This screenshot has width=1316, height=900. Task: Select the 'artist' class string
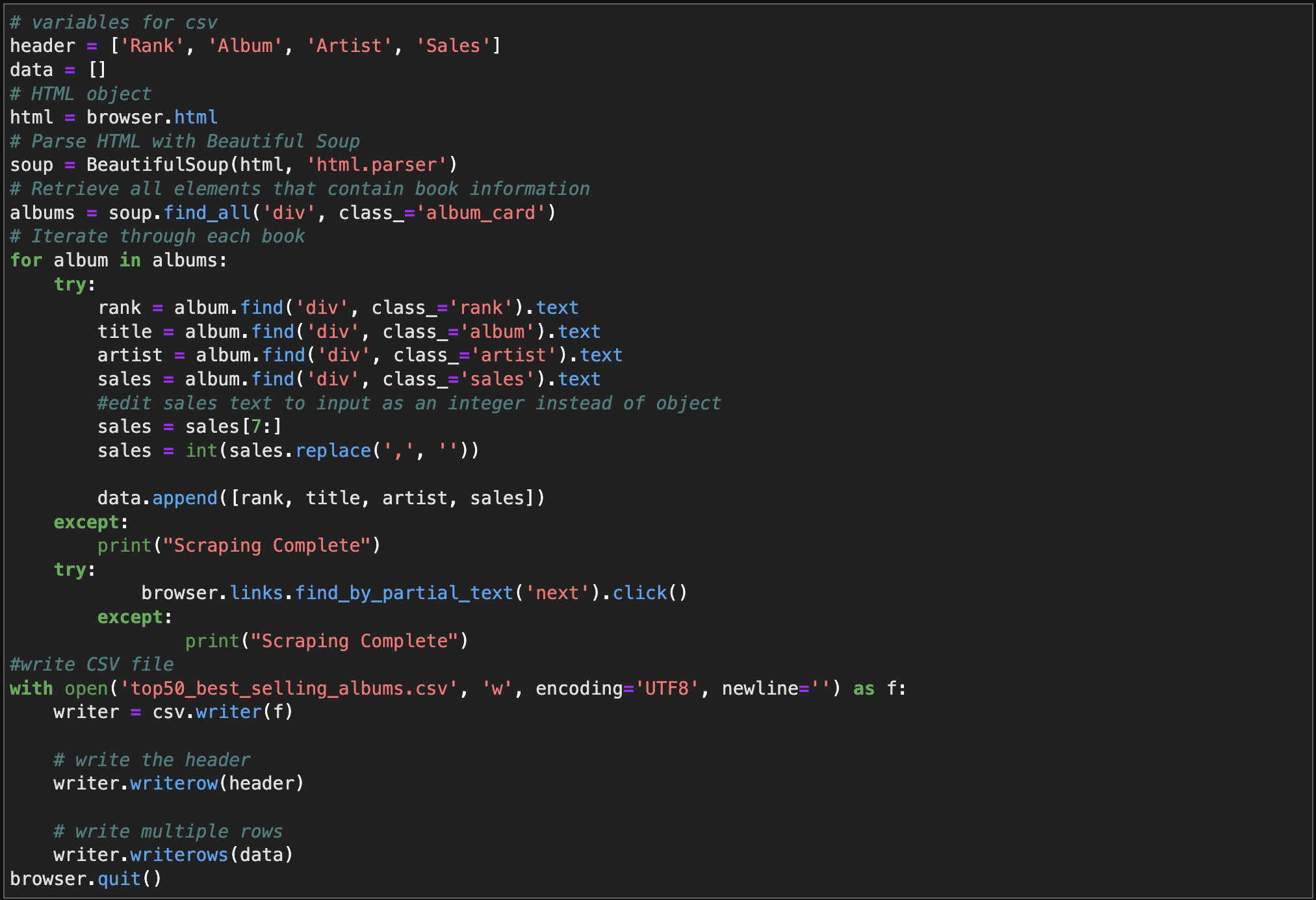pos(513,355)
